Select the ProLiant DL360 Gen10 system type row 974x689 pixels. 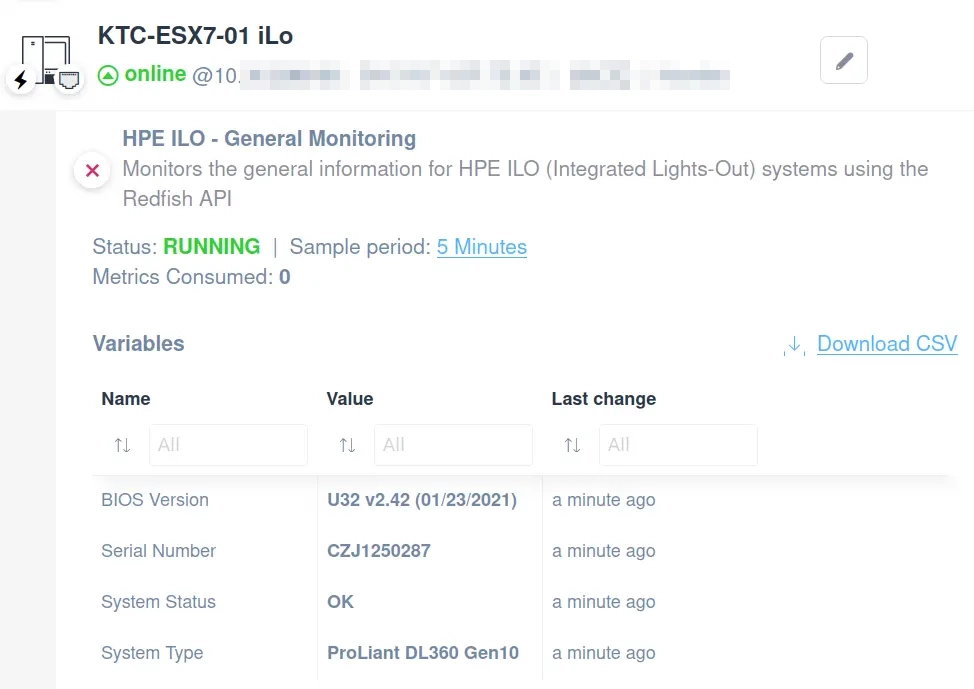[422, 652]
